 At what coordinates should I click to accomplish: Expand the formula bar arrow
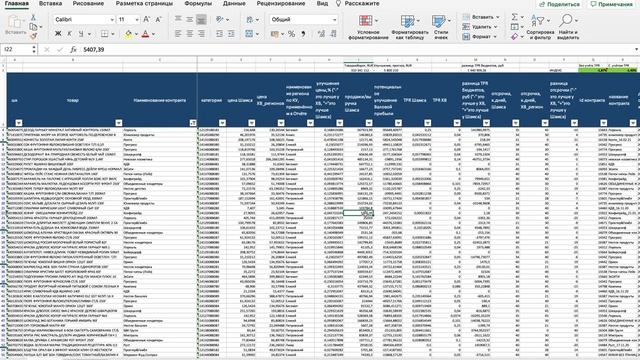(x=636, y=49)
